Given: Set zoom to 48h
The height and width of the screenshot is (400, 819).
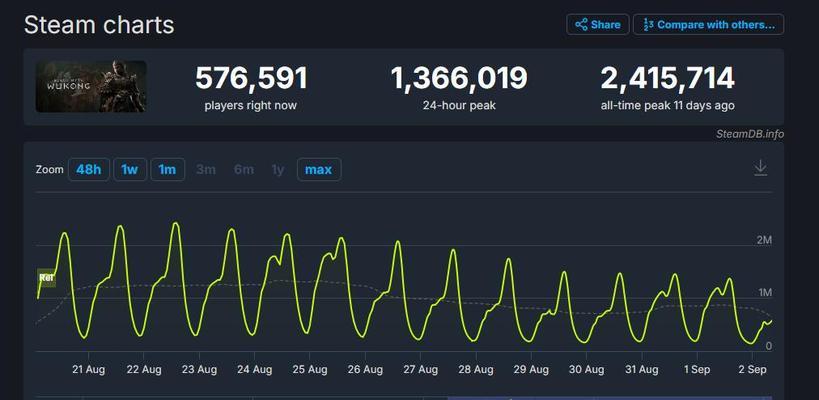Looking at the screenshot, I should point(89,170).
